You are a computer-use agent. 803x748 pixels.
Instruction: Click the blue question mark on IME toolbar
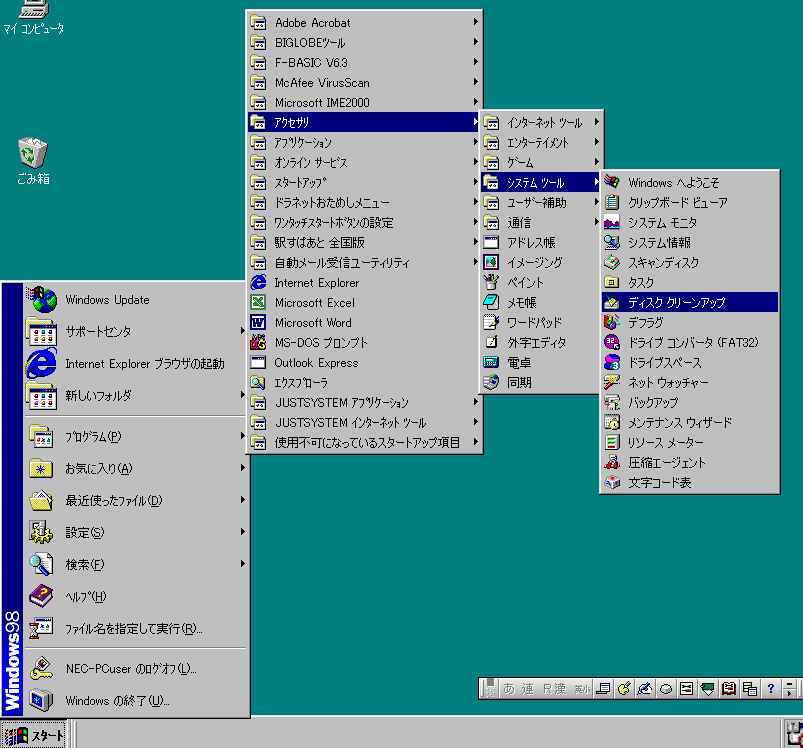771,689
